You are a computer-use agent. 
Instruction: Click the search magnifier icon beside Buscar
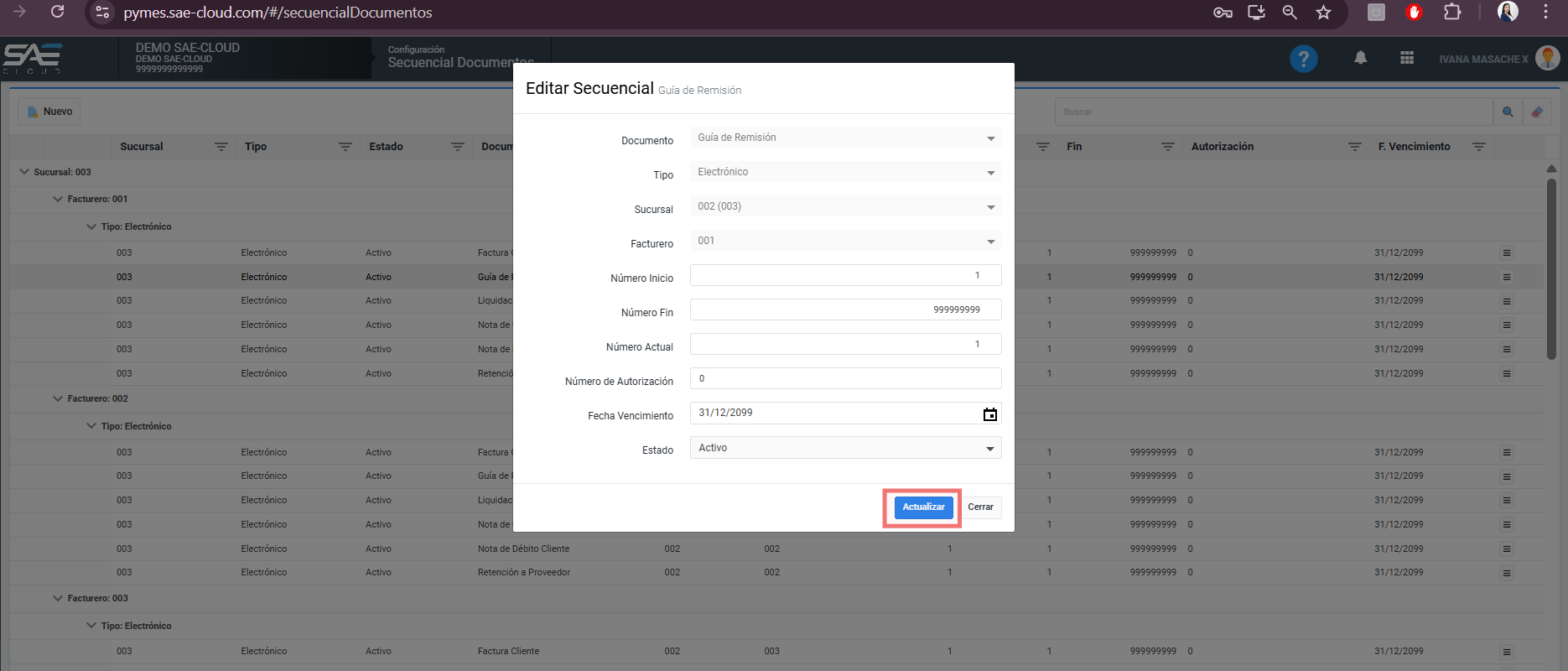[1508, 112]
